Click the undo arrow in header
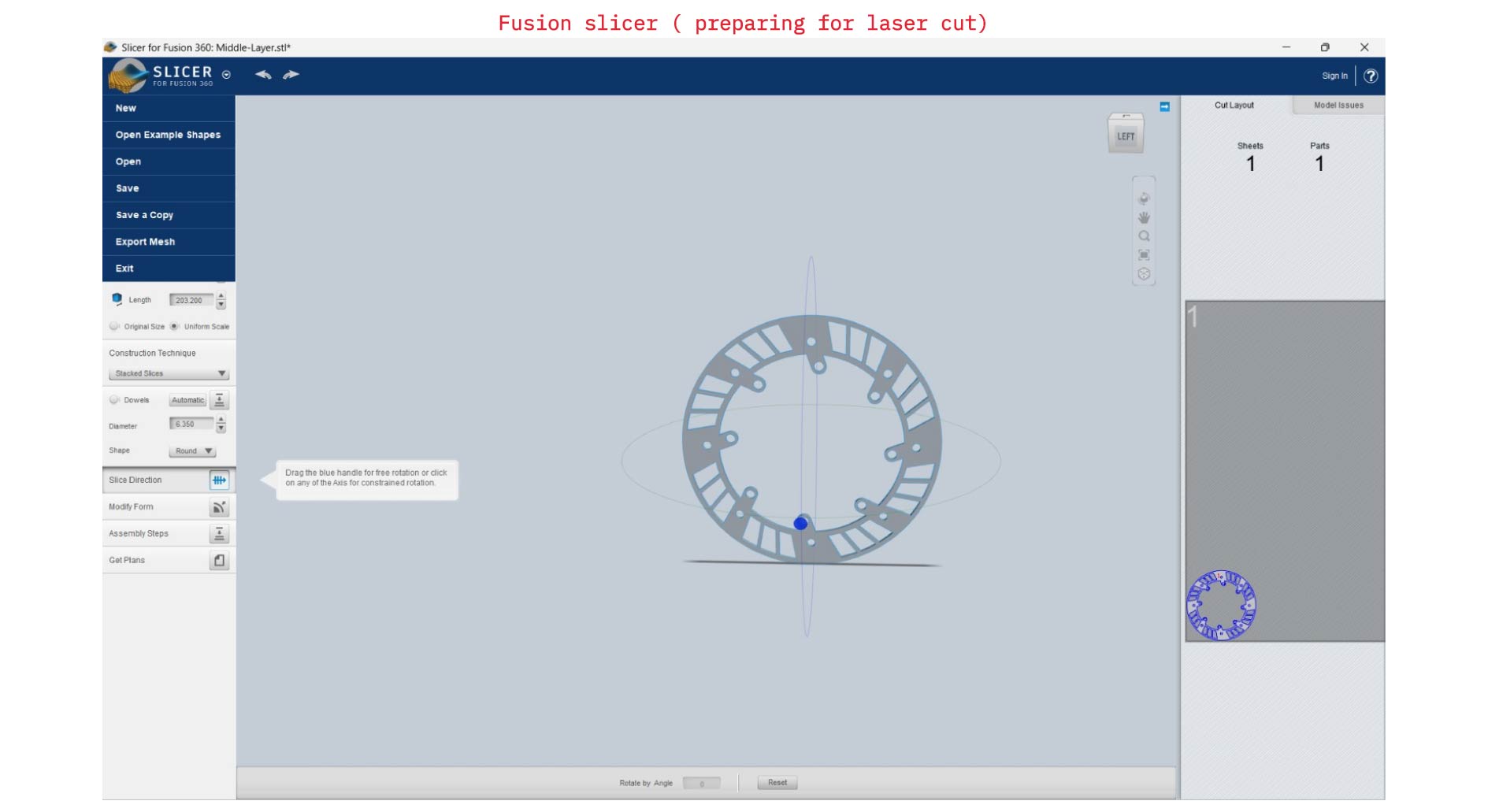 (x=263, y=75)
